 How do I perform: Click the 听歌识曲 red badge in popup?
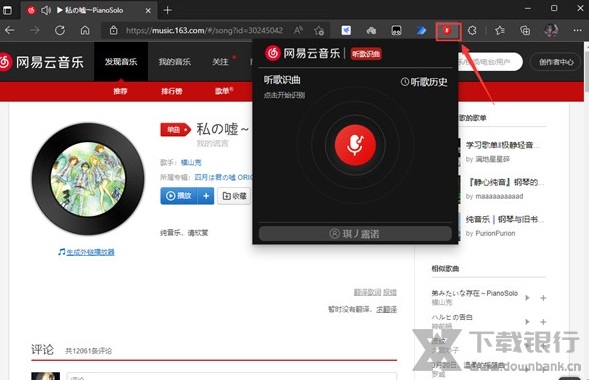pos(366,54)
